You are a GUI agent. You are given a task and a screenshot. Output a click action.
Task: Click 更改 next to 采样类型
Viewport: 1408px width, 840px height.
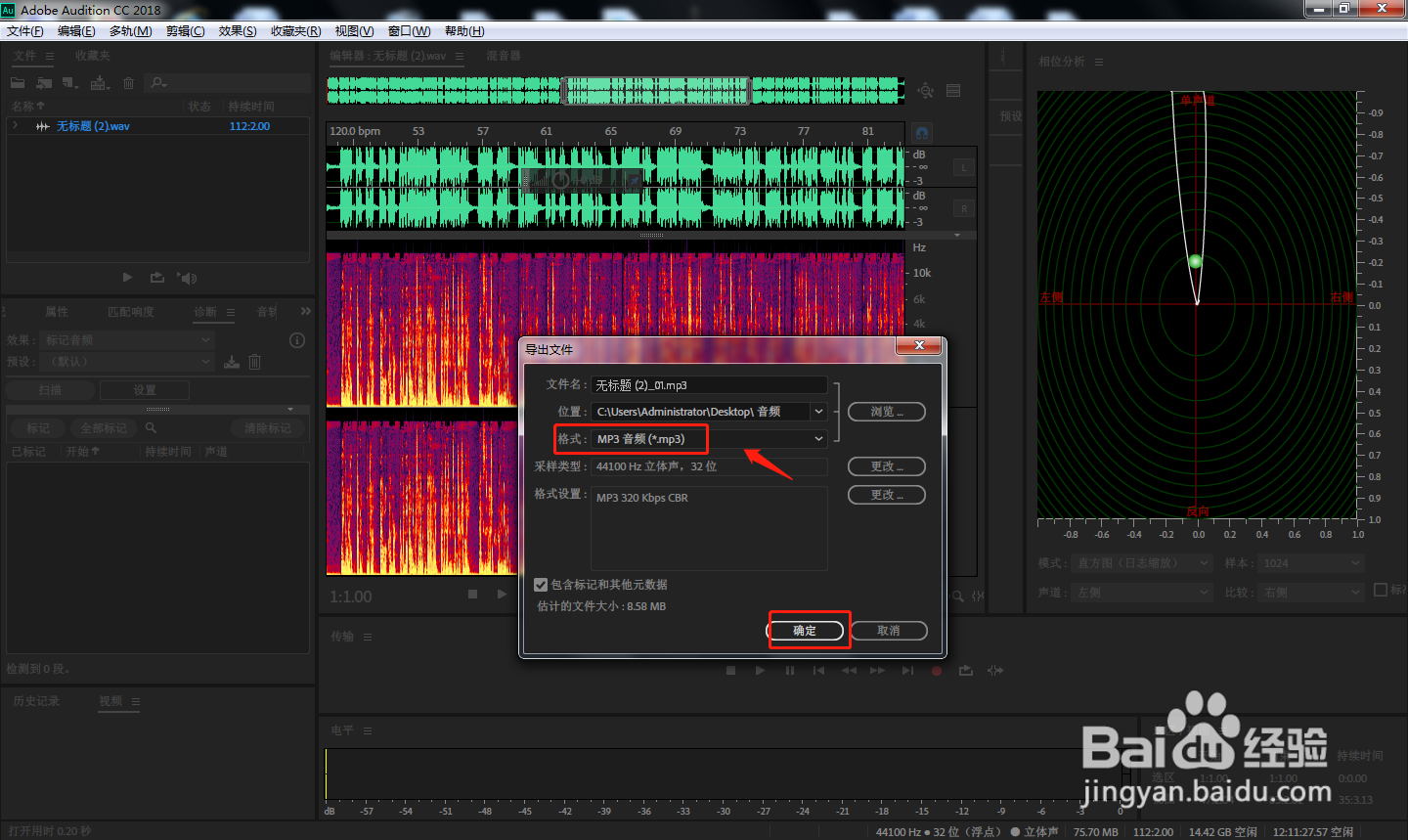[887, 466]
